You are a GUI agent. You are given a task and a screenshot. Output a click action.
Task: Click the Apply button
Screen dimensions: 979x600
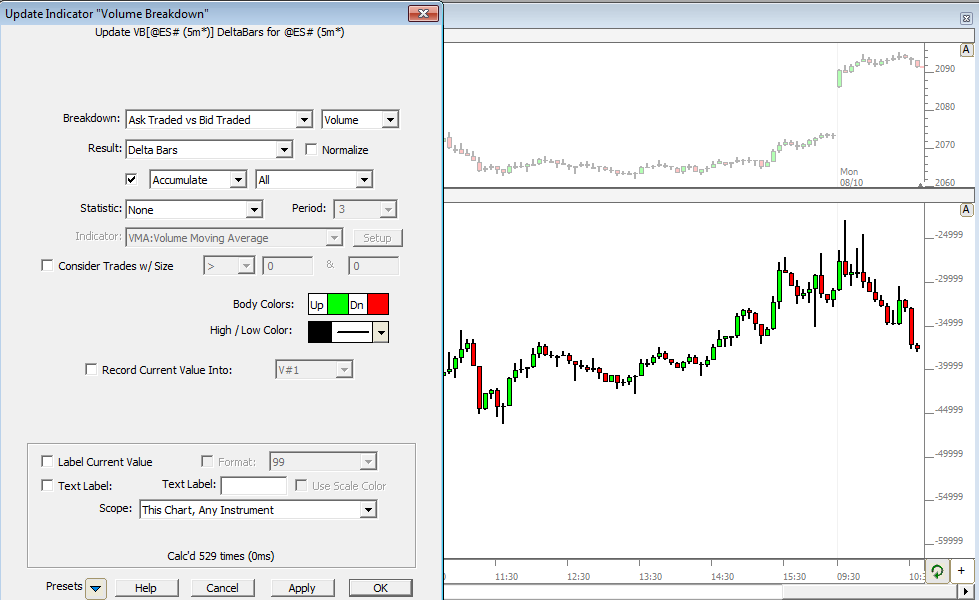tap(301, 588)
